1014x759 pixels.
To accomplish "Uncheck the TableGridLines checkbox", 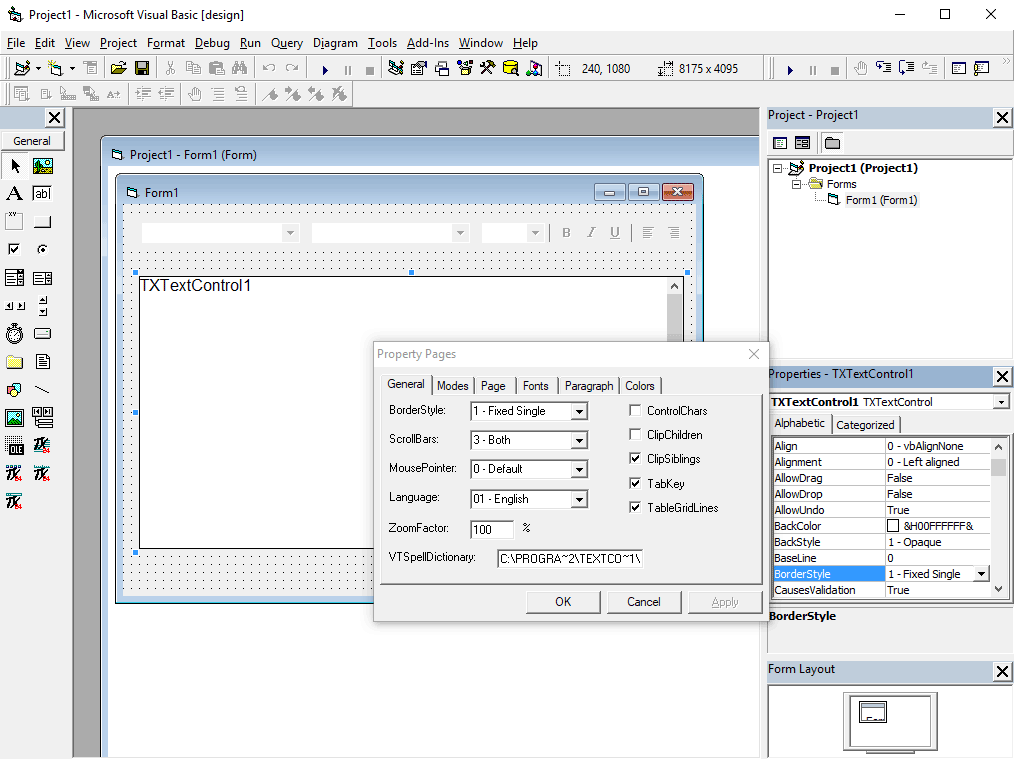I will [635, 508].
